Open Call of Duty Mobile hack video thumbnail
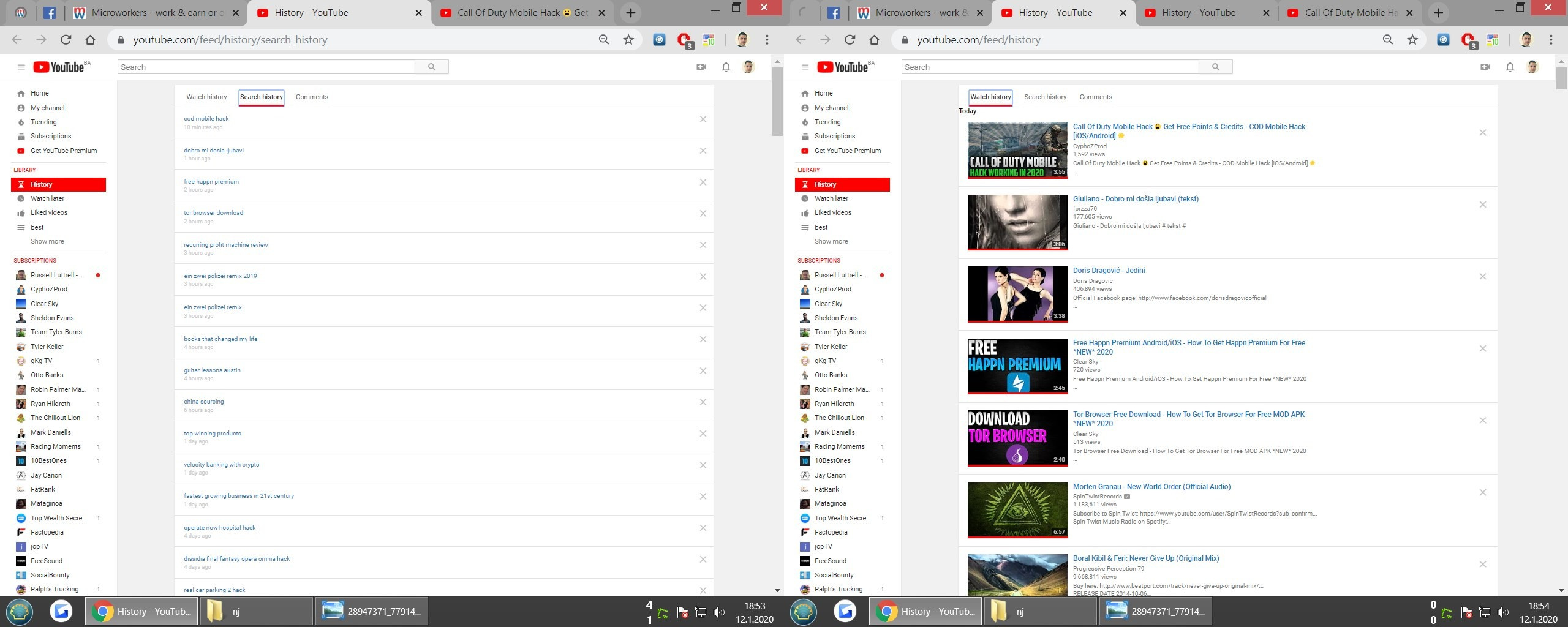This screenshot has width=1568, height=627. (1017, 151)
